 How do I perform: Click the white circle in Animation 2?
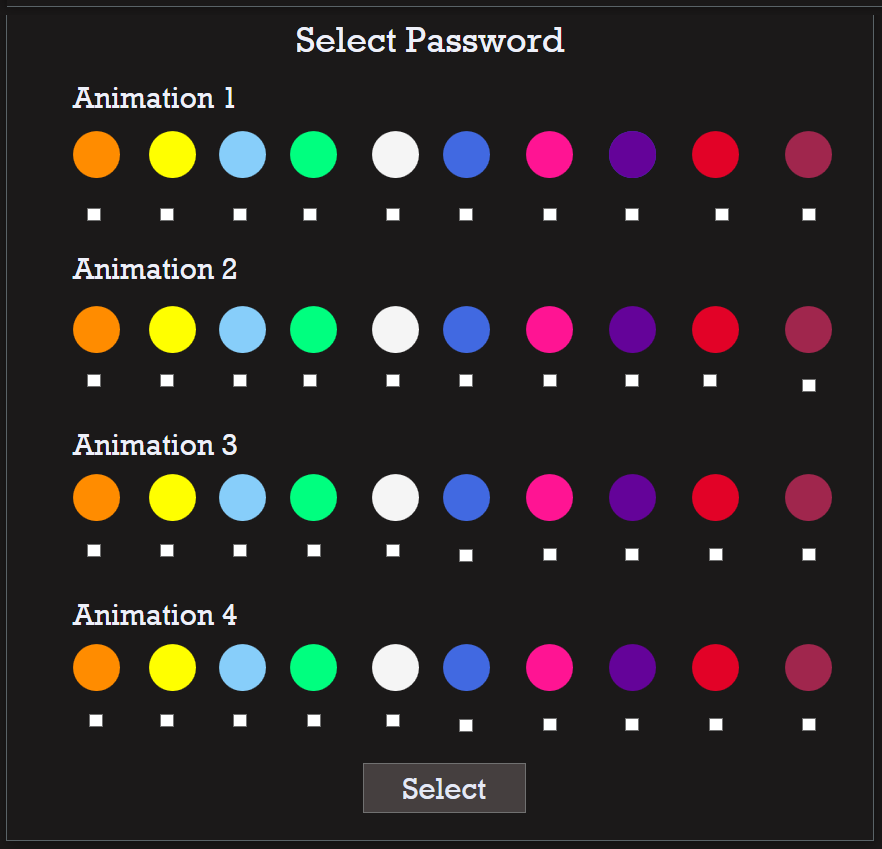tap(395, 329)
